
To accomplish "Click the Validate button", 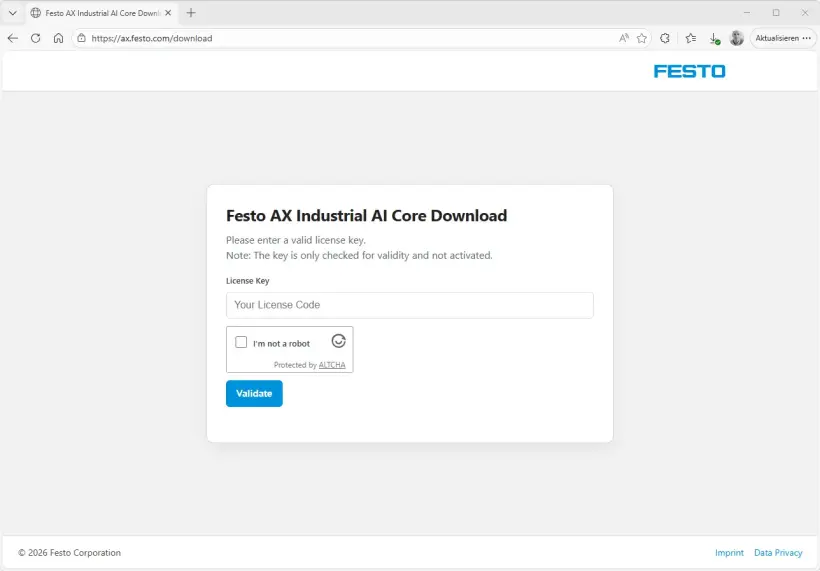I will [254, 394].
